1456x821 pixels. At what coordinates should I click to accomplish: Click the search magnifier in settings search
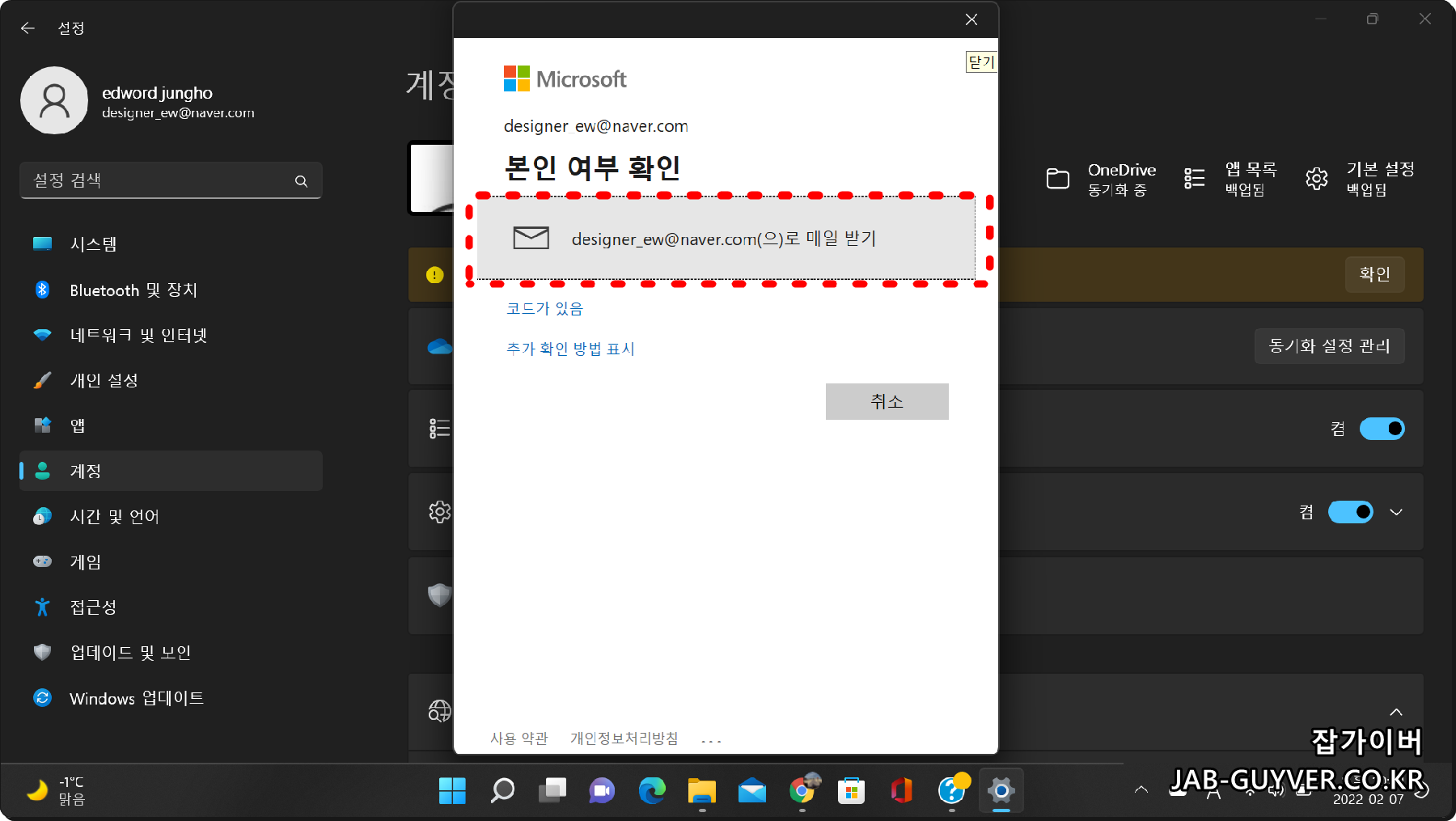[301, 181]
